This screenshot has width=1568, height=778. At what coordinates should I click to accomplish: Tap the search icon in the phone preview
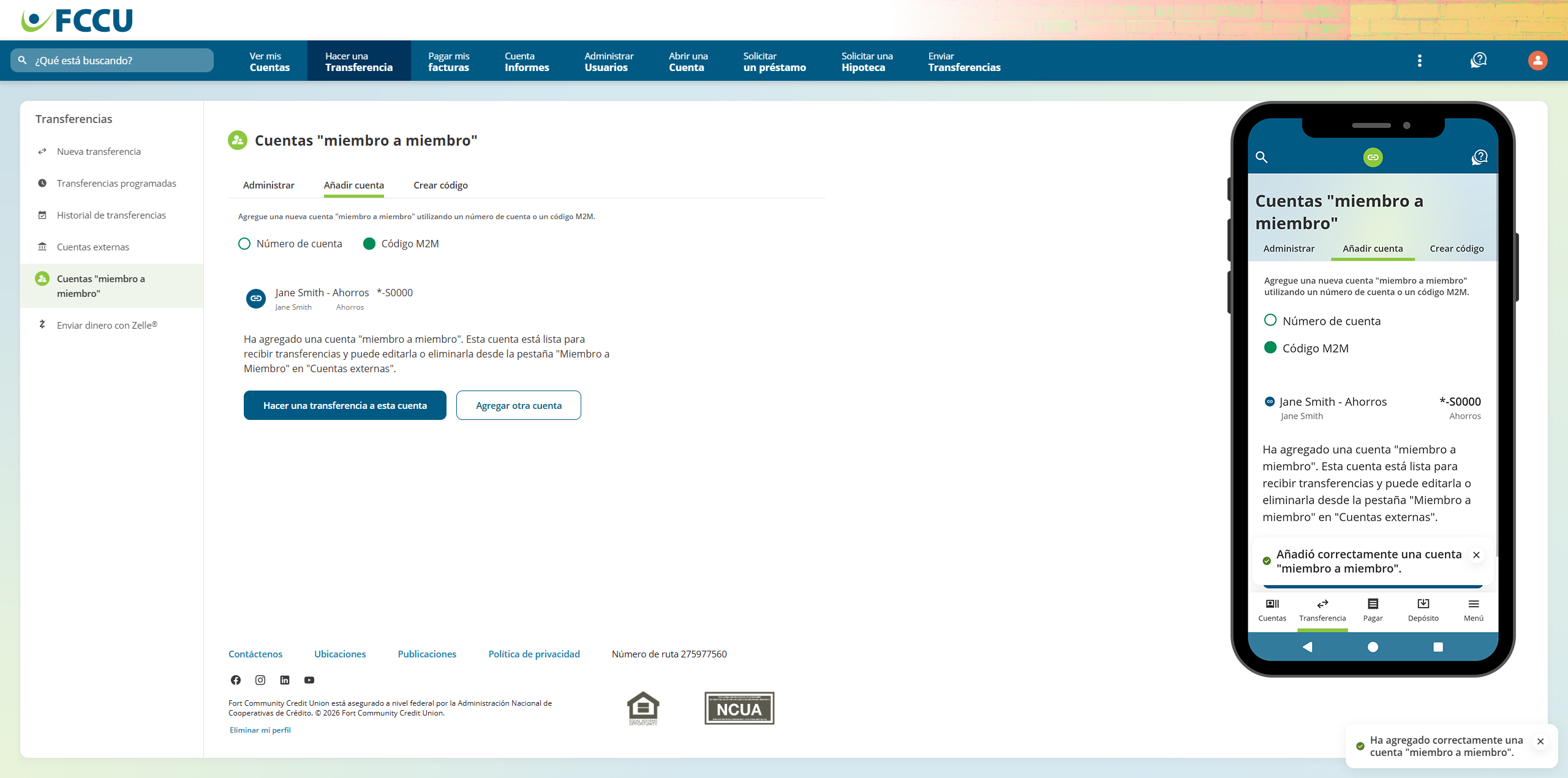(x=1261, y=157)
